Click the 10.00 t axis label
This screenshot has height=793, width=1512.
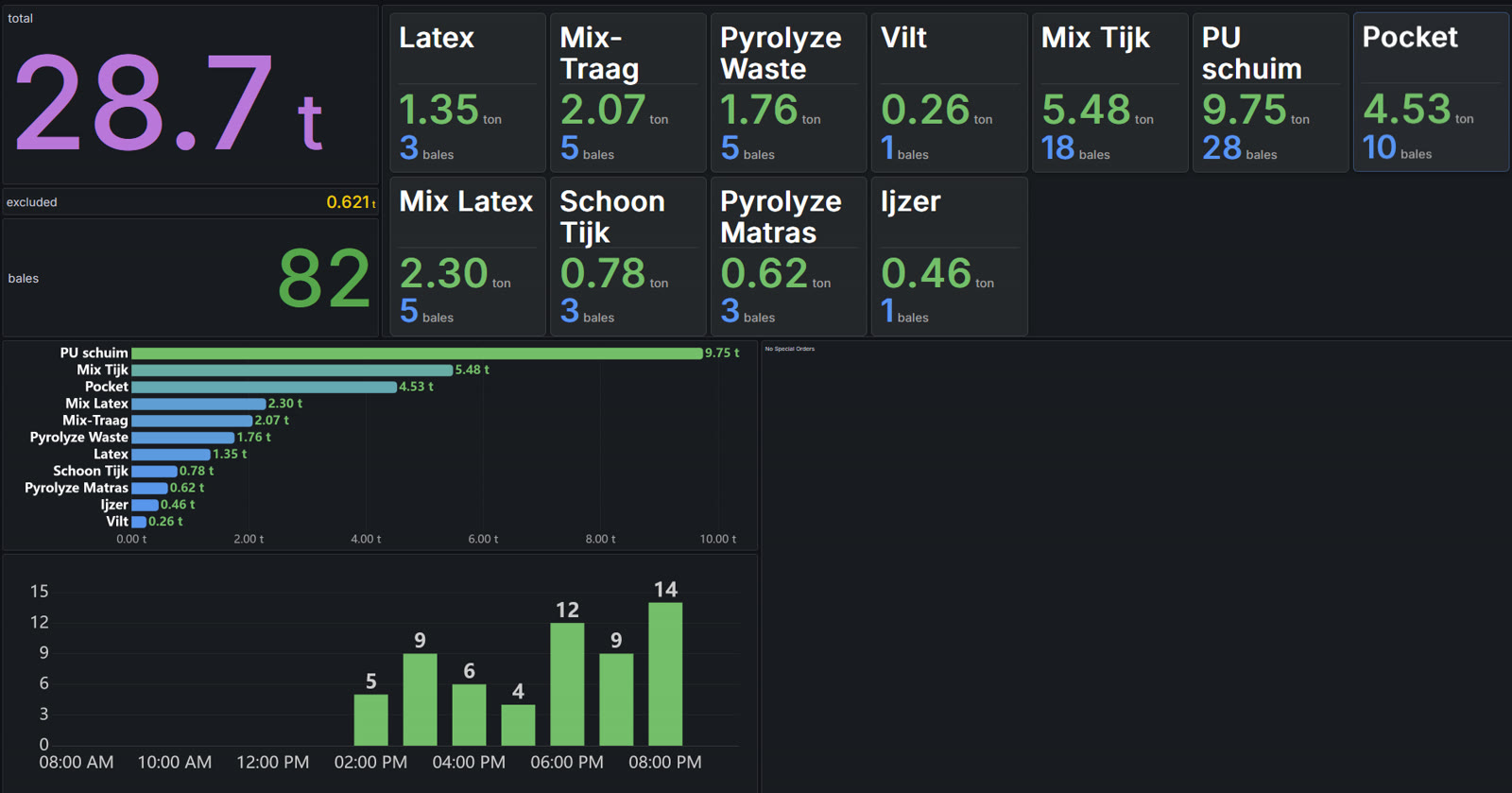coord(718,539)
